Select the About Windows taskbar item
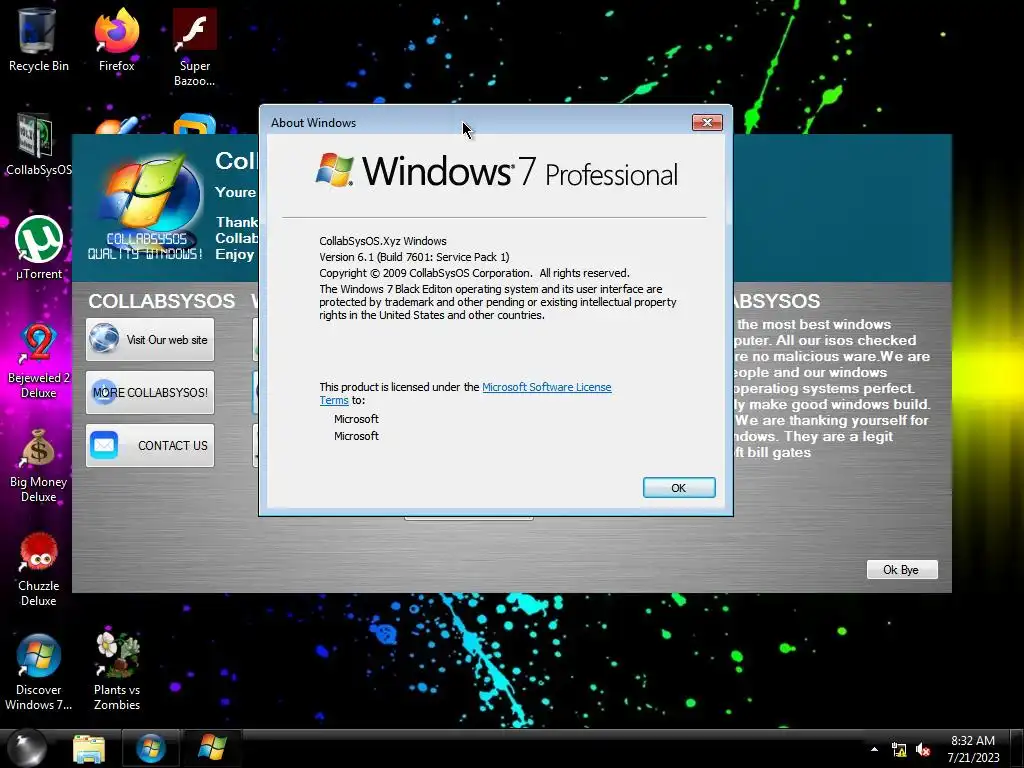 tap(212, 749)
